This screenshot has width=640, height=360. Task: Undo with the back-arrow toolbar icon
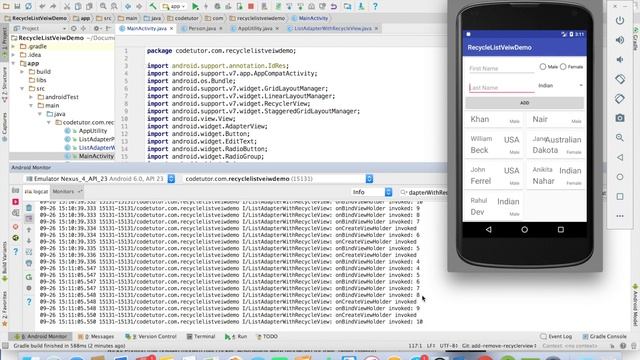tap(42, 6)
